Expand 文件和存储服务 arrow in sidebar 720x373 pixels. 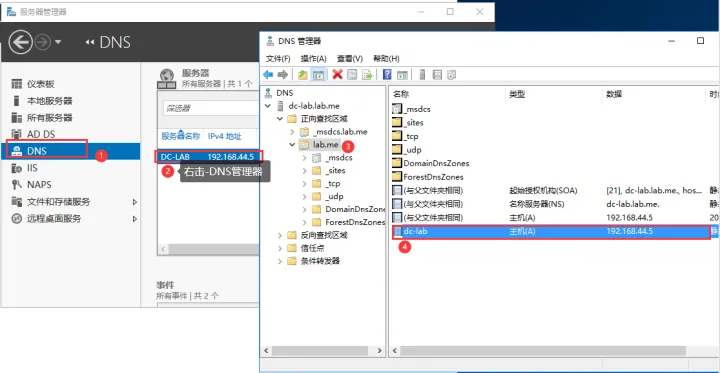tap(135, 202)
